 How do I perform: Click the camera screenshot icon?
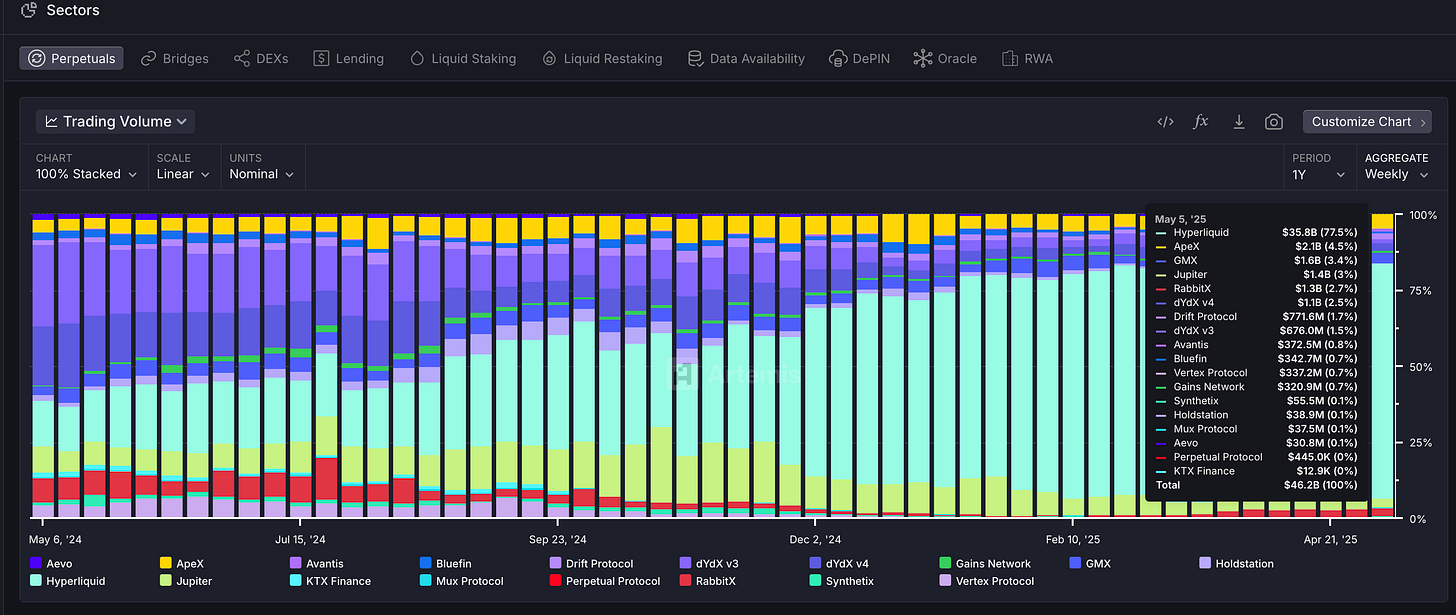pyautogui.click(x=1274, y=122)
